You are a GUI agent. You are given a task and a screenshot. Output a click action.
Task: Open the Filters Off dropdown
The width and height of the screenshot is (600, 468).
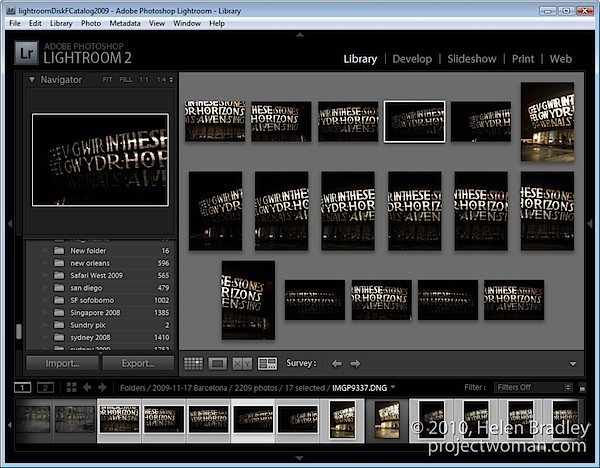pos(533,388)
